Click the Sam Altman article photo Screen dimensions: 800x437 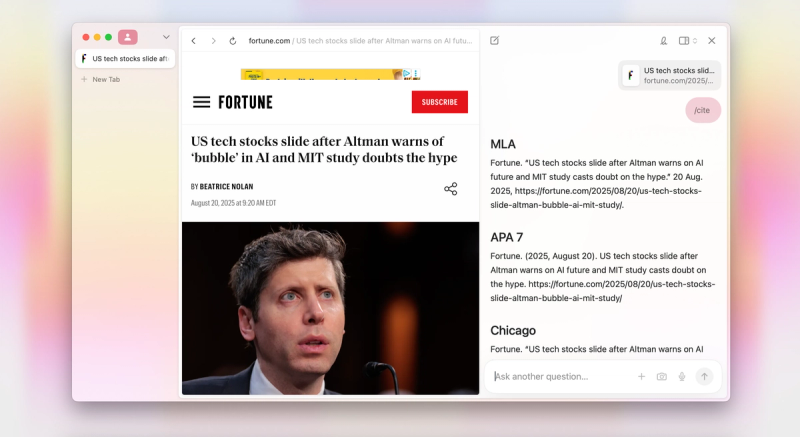[330, 308]
